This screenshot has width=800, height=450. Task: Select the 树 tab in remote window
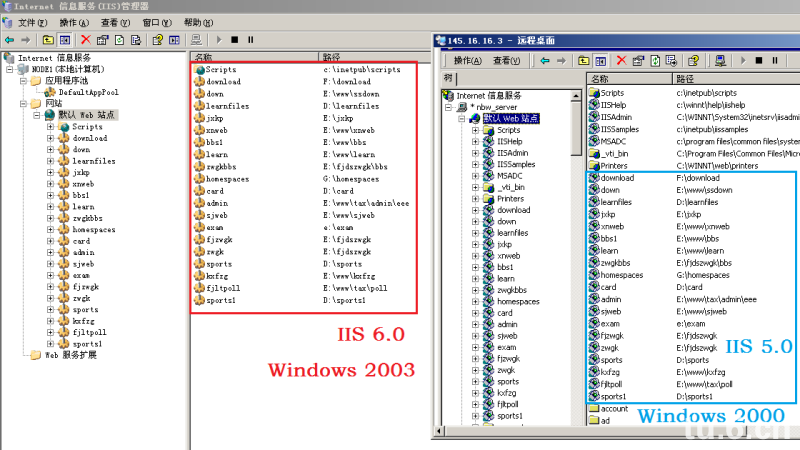click(x=448, y=78)
